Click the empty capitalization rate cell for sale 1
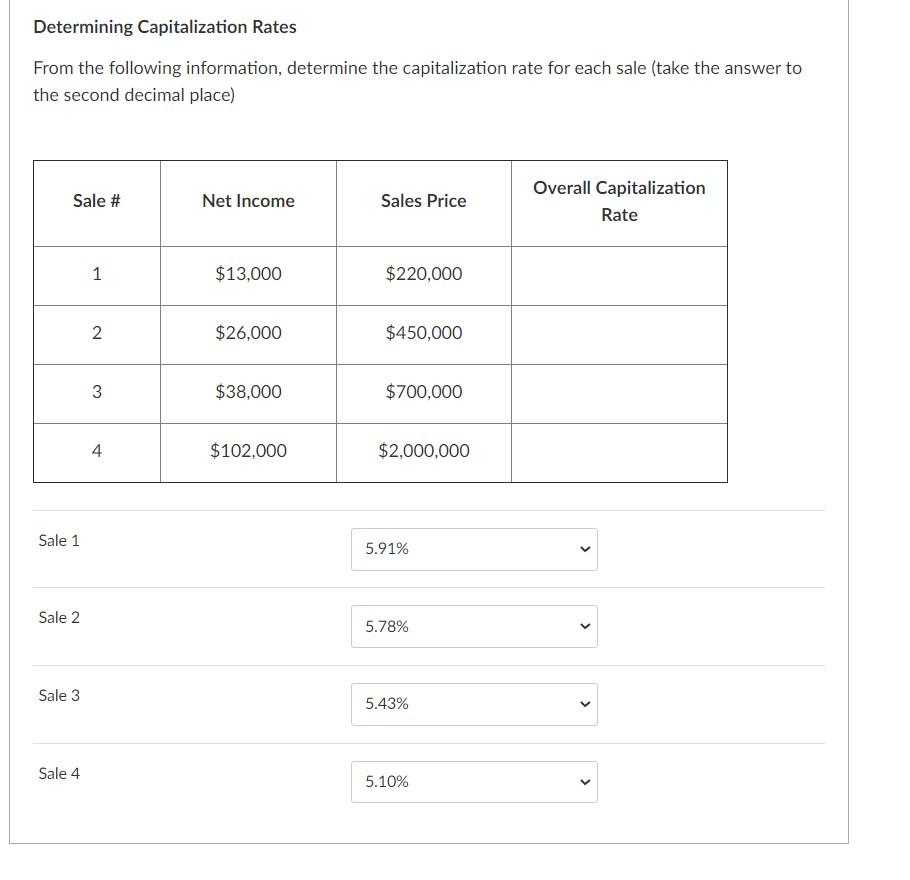 (x=619, y=273)
